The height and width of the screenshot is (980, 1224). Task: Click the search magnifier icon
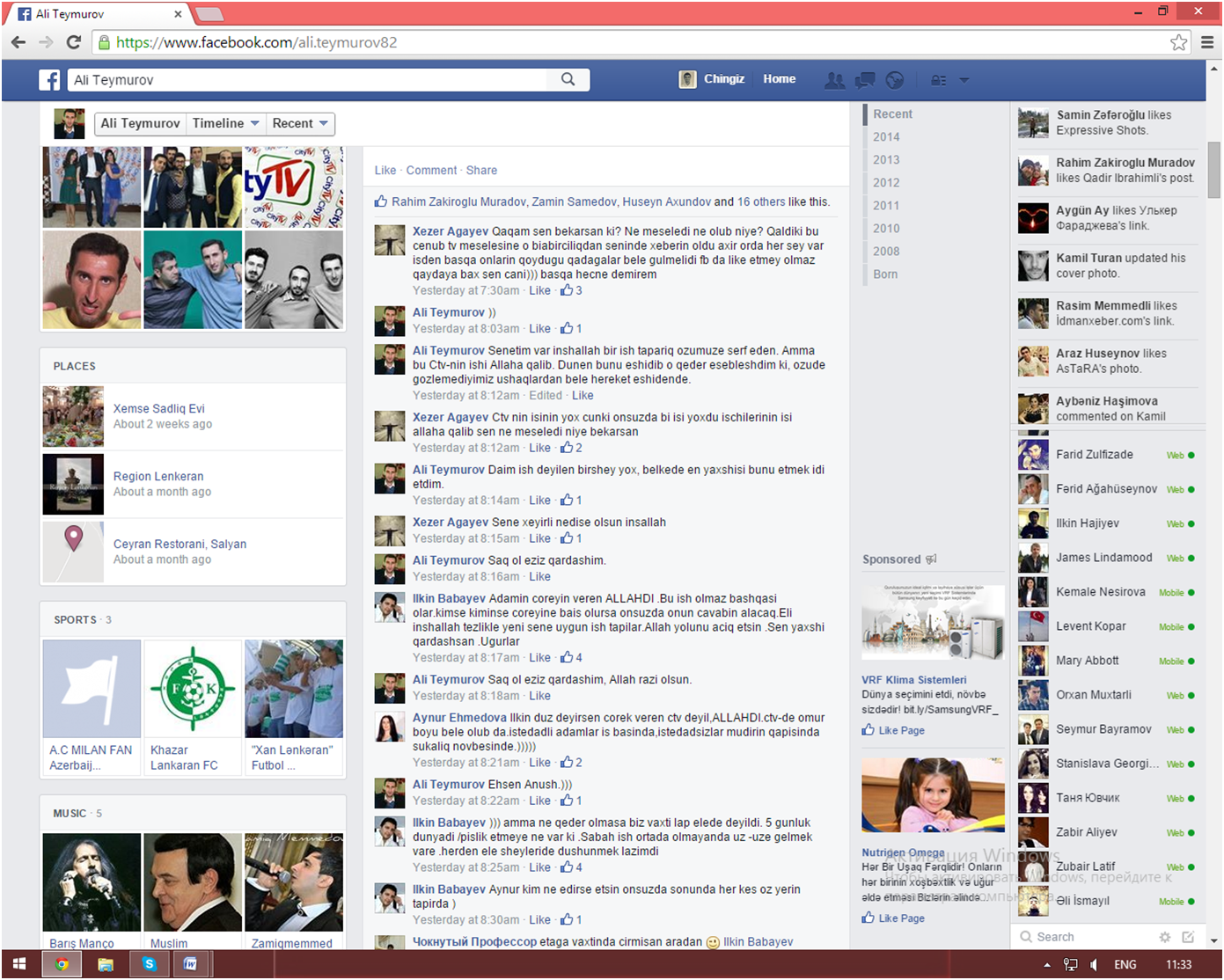pos(568,79)
